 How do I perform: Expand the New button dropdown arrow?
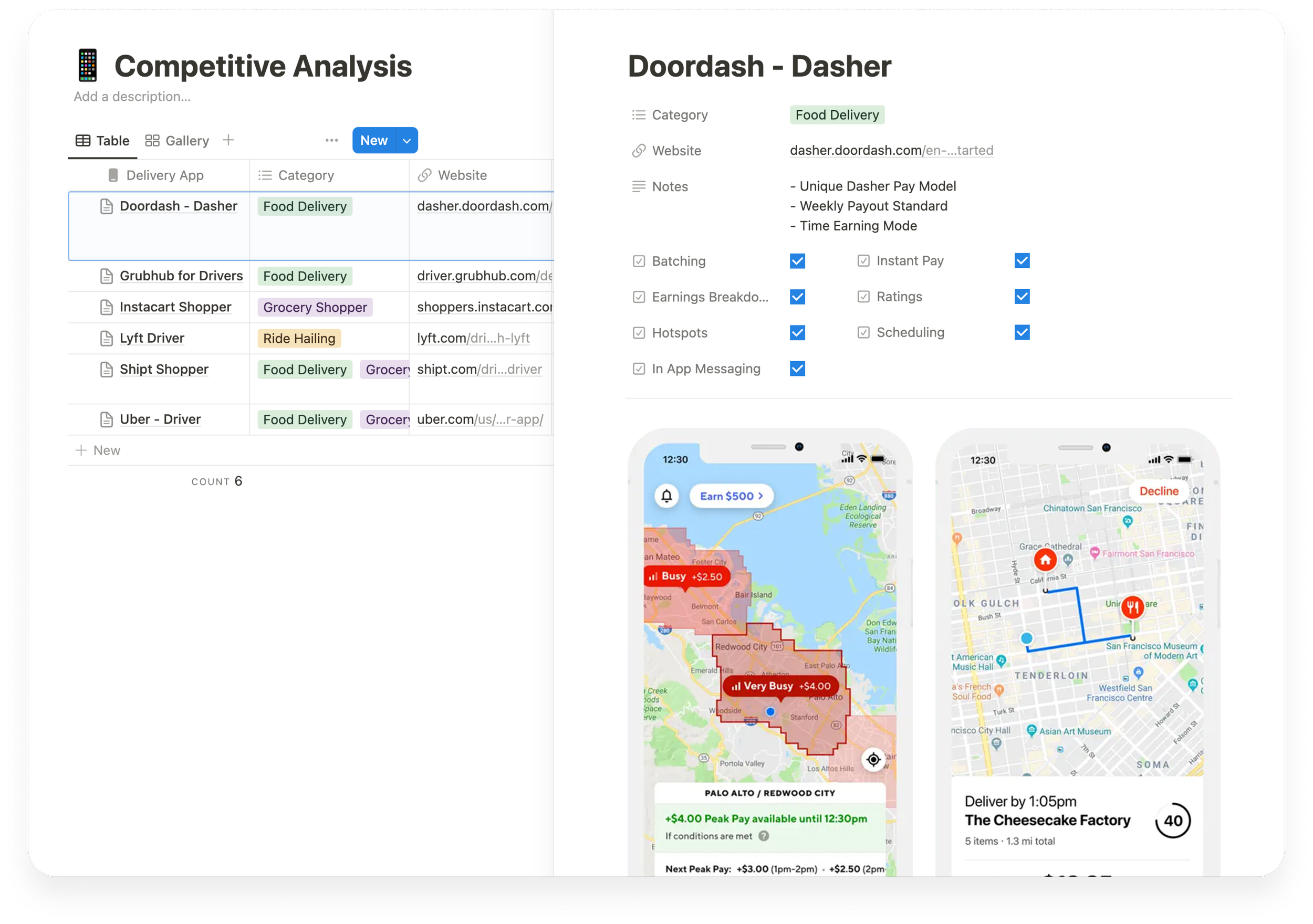pyautogui.click(x=407, y=141)
